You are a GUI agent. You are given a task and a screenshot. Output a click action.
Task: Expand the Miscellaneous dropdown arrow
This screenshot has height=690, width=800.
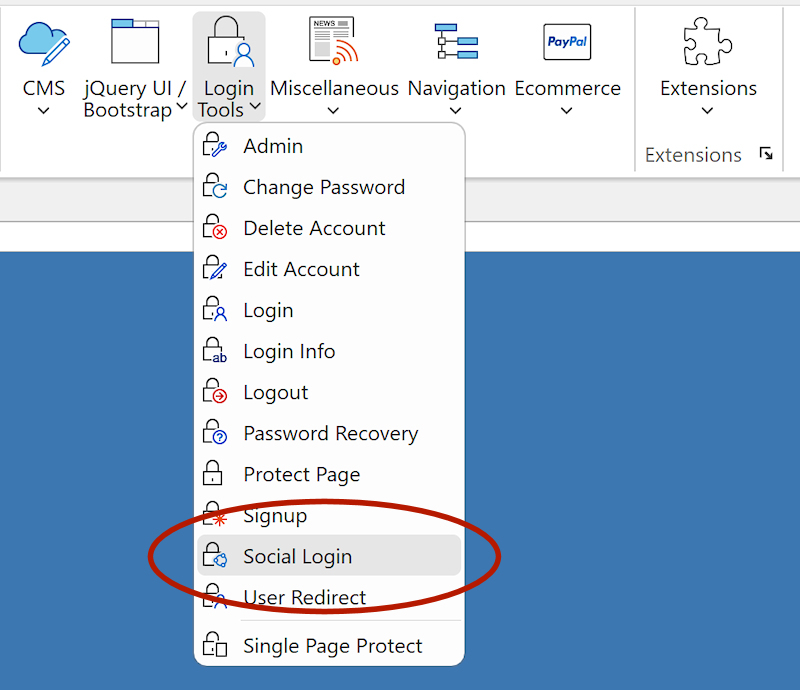(x=333, y=111)
